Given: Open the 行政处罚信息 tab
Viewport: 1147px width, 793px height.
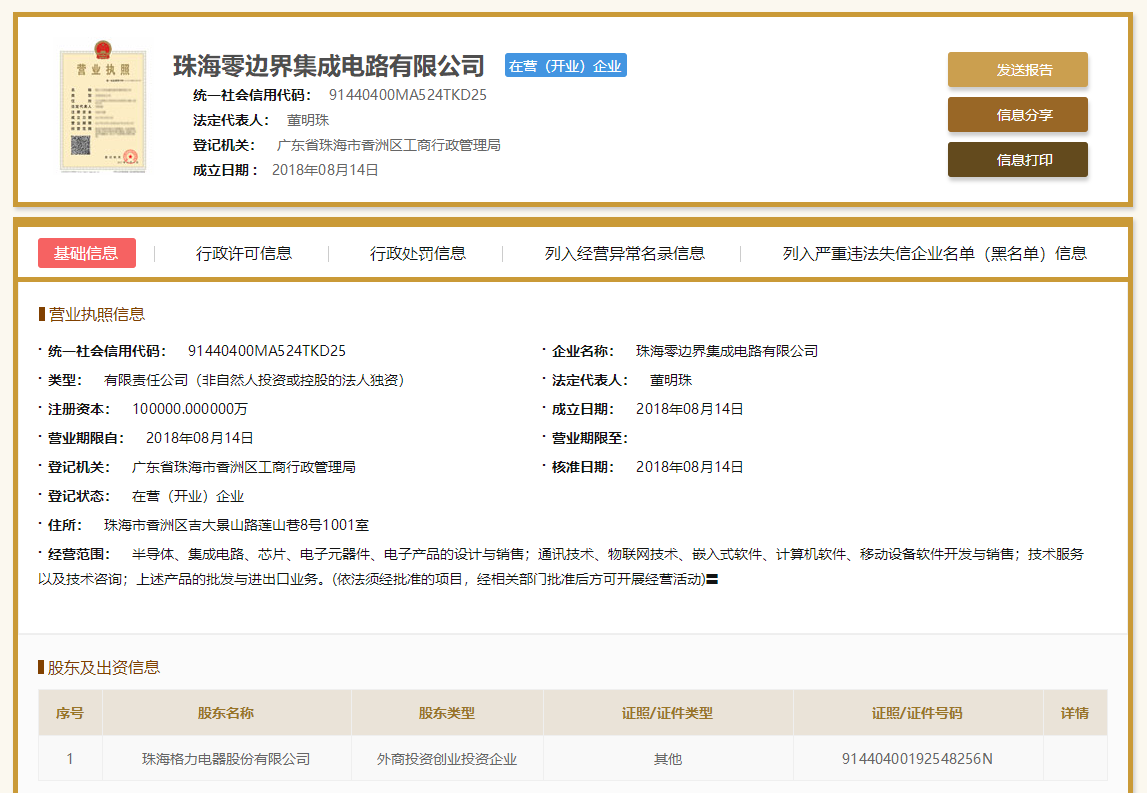Looking at the screenshot, I should coord(418,253).
